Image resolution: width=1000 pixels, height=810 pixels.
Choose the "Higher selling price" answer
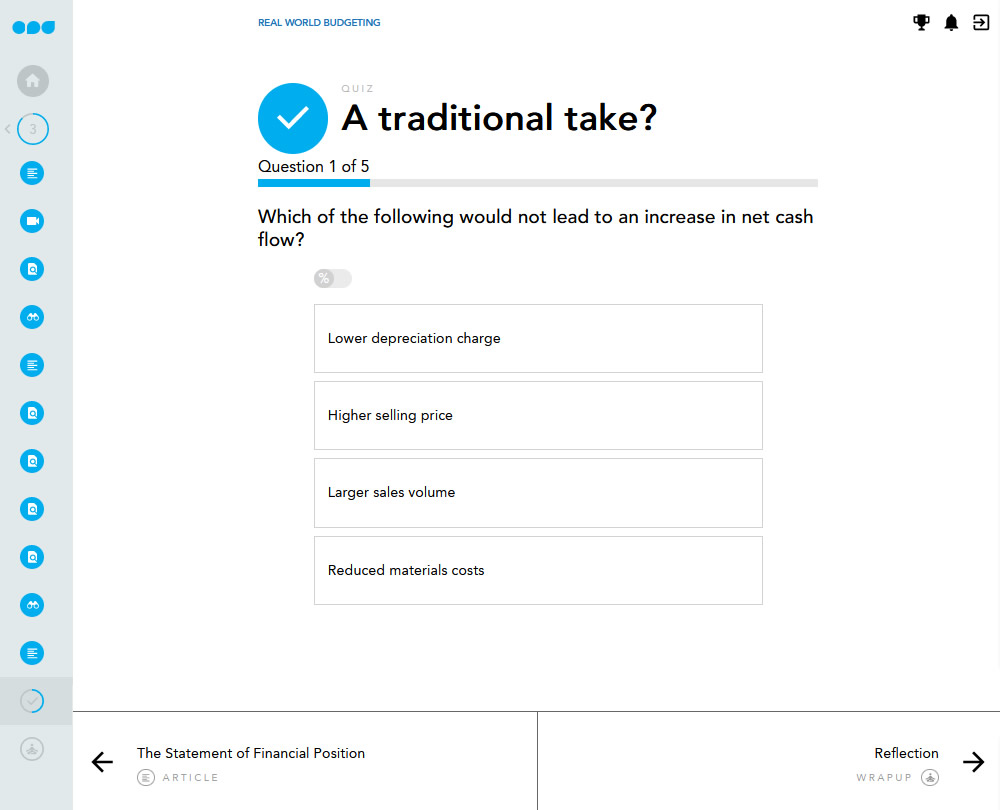538,415
